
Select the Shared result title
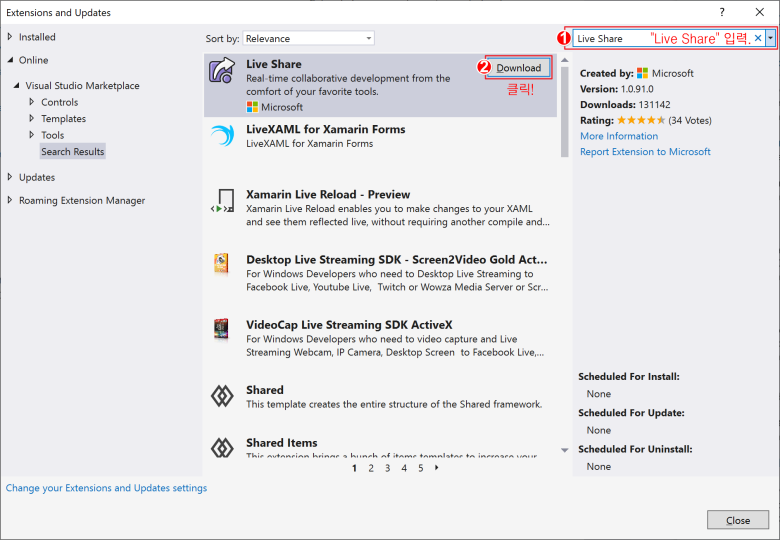coord(265,390)
